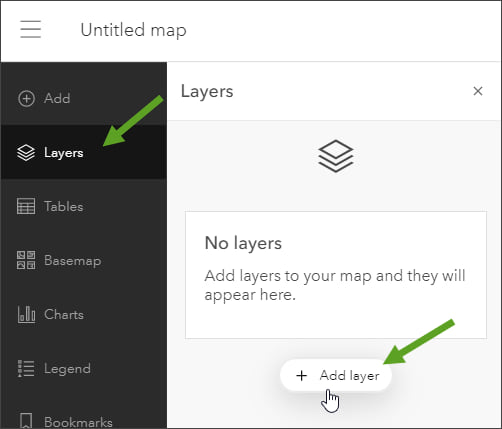
Task: Select the Add menu label
Action: coord(57,99)
